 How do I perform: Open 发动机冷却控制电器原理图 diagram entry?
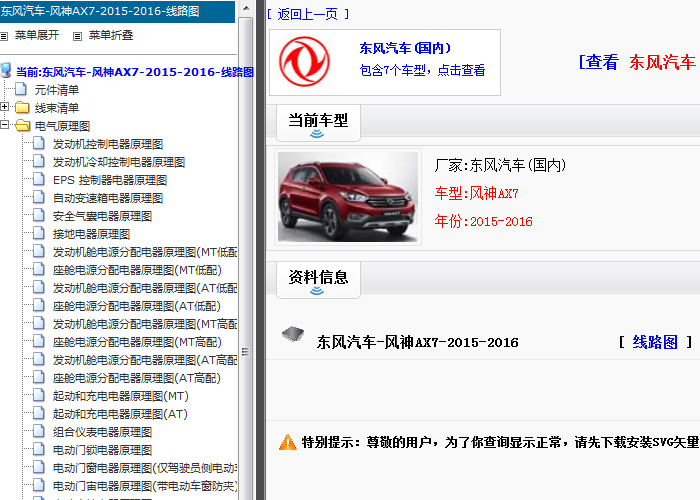119,162
